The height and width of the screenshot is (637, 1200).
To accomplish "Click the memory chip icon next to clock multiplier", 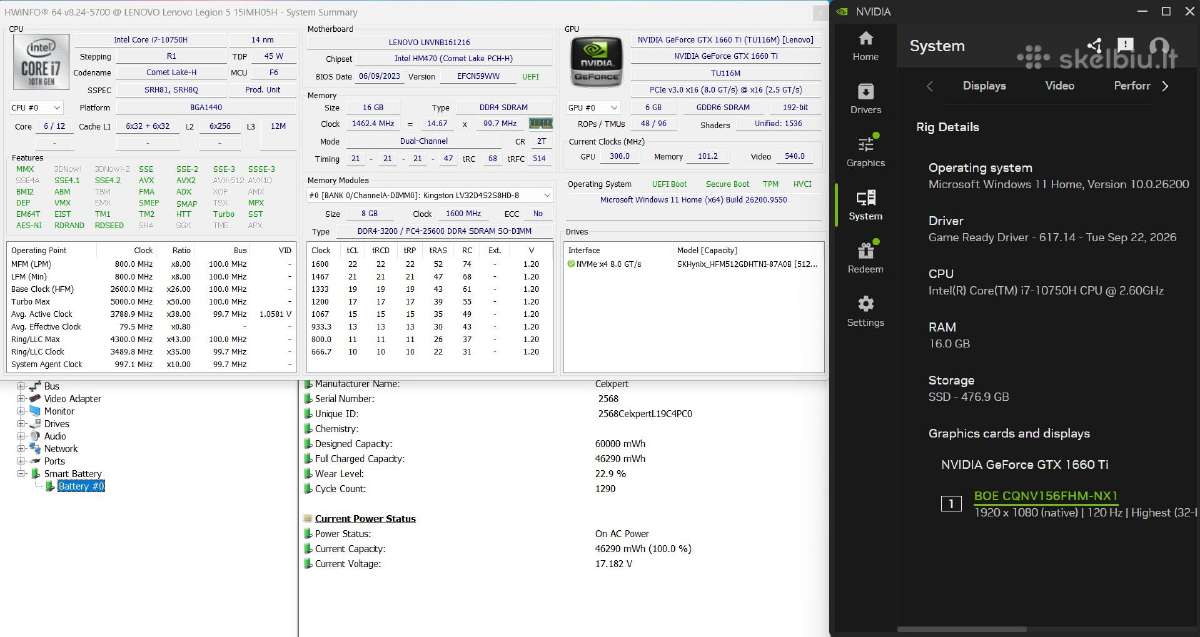I will pyautogui.click(x=540, y=123).
